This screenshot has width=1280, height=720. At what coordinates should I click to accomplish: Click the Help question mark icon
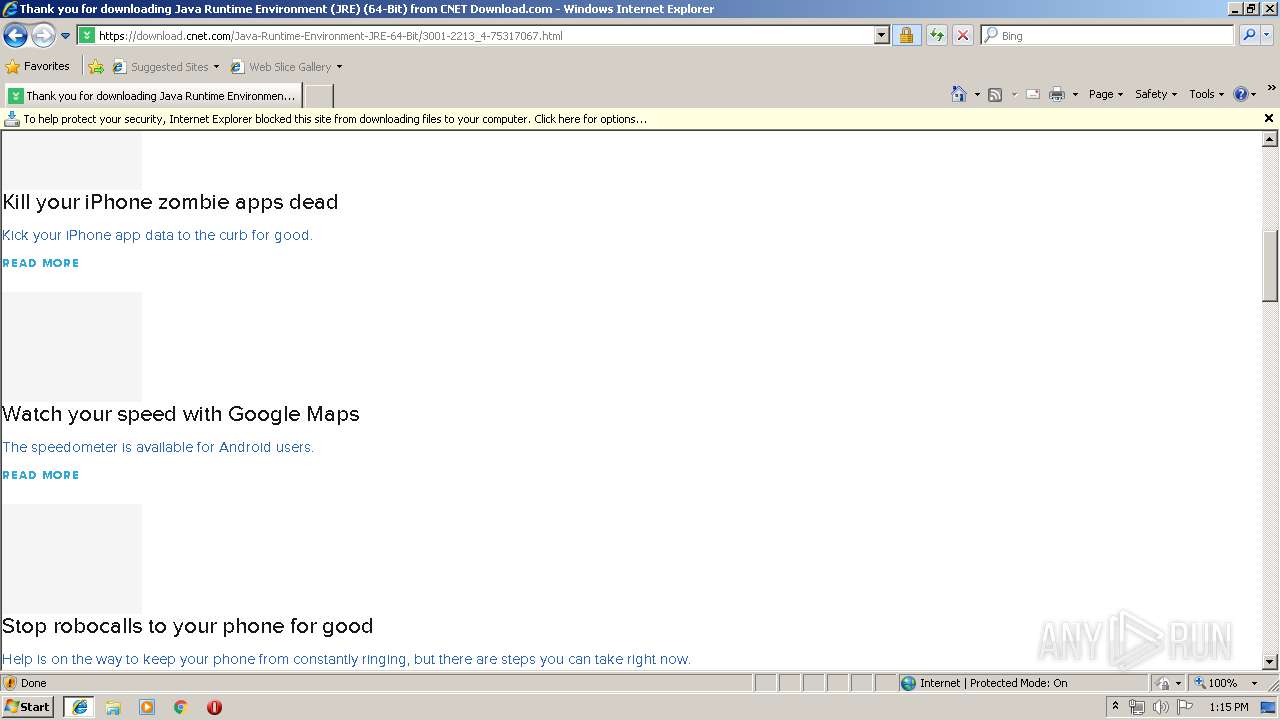(1240, 94)
